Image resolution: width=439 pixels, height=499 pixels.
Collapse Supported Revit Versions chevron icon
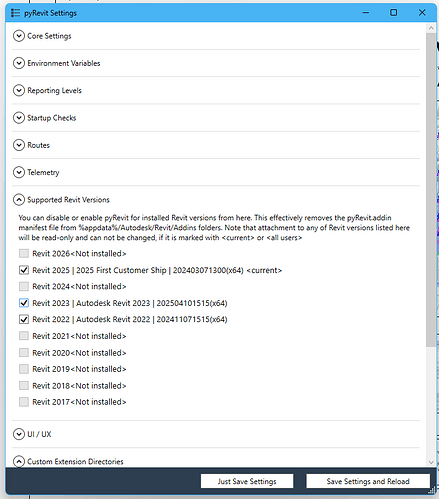click(19, 200)
